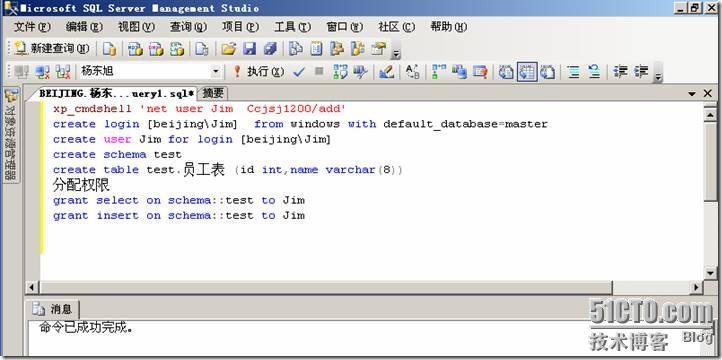This screenshot has width=722, height=360.
Task: Open an Analysis Services XMLA query
Action: (x=177, y=48)
